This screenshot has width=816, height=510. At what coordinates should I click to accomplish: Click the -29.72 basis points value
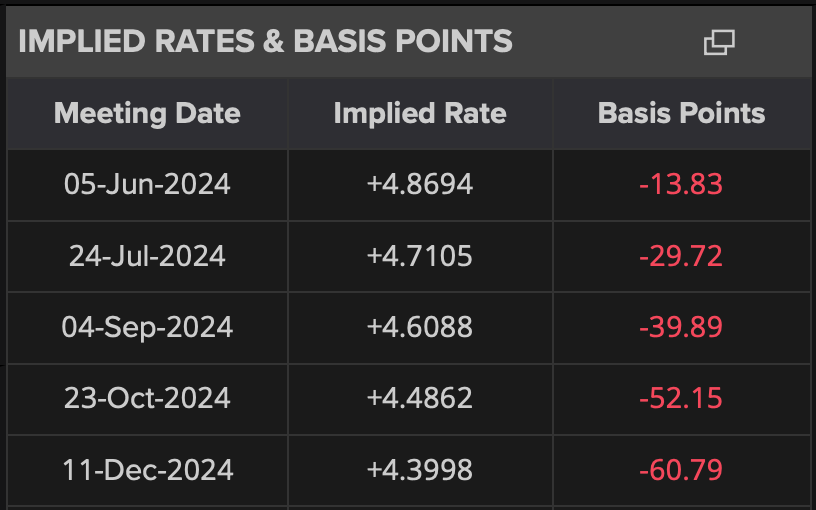681,256
